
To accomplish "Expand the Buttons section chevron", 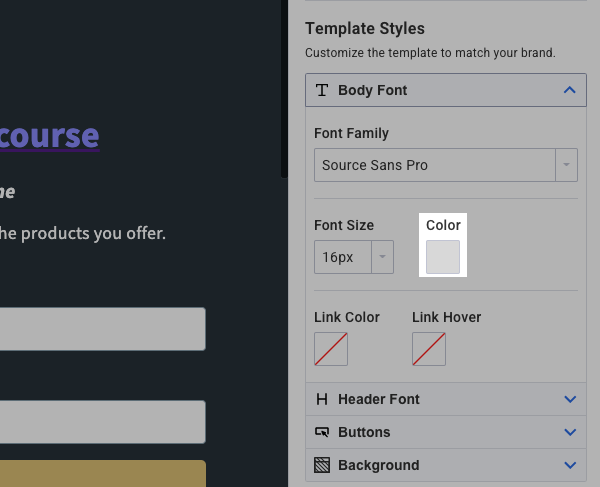I will tap(570, 432).
